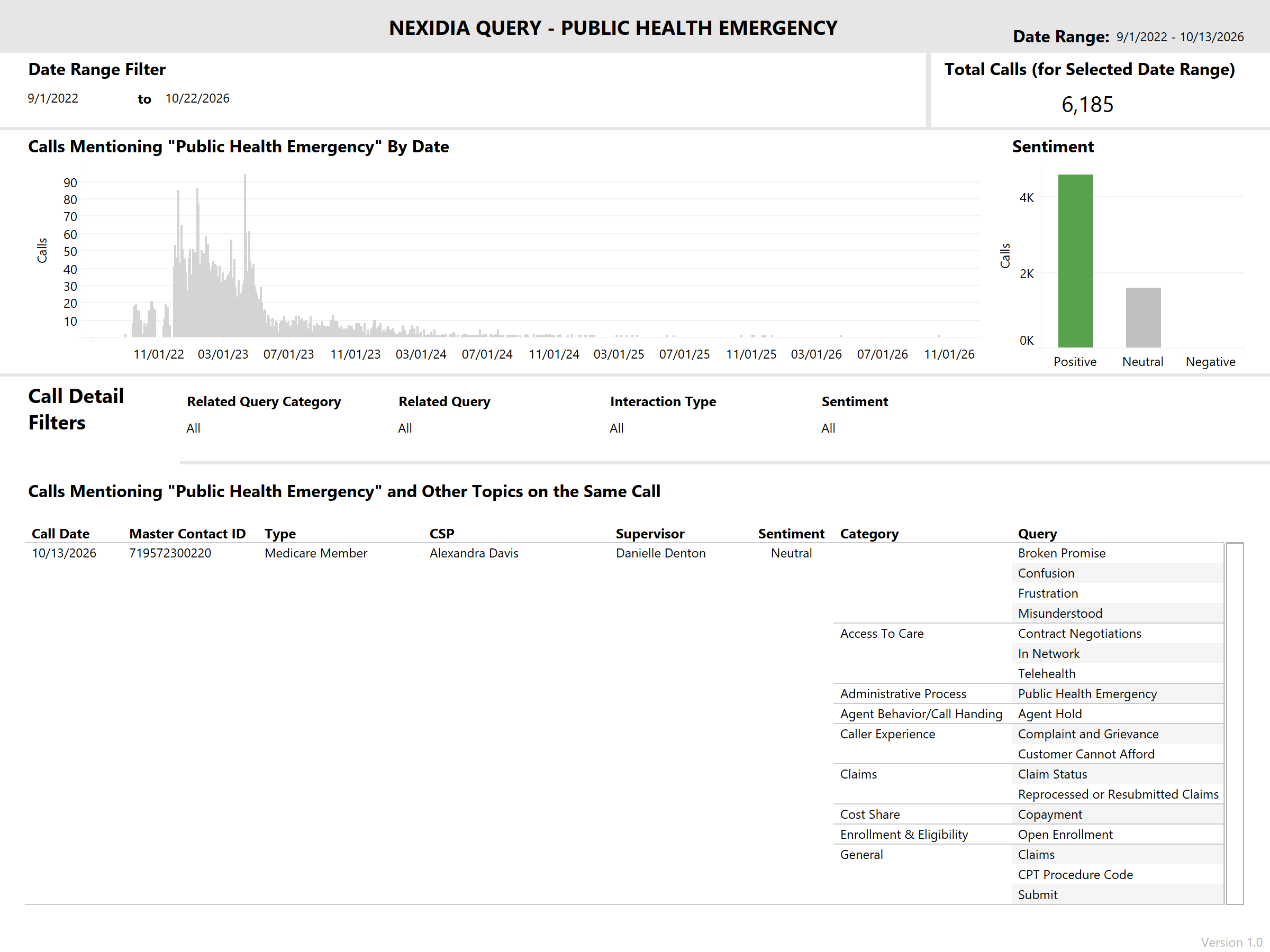Select the Medicare Member type cell
Viewport: 1270px width, 952px height.
(x=316, y=553)
